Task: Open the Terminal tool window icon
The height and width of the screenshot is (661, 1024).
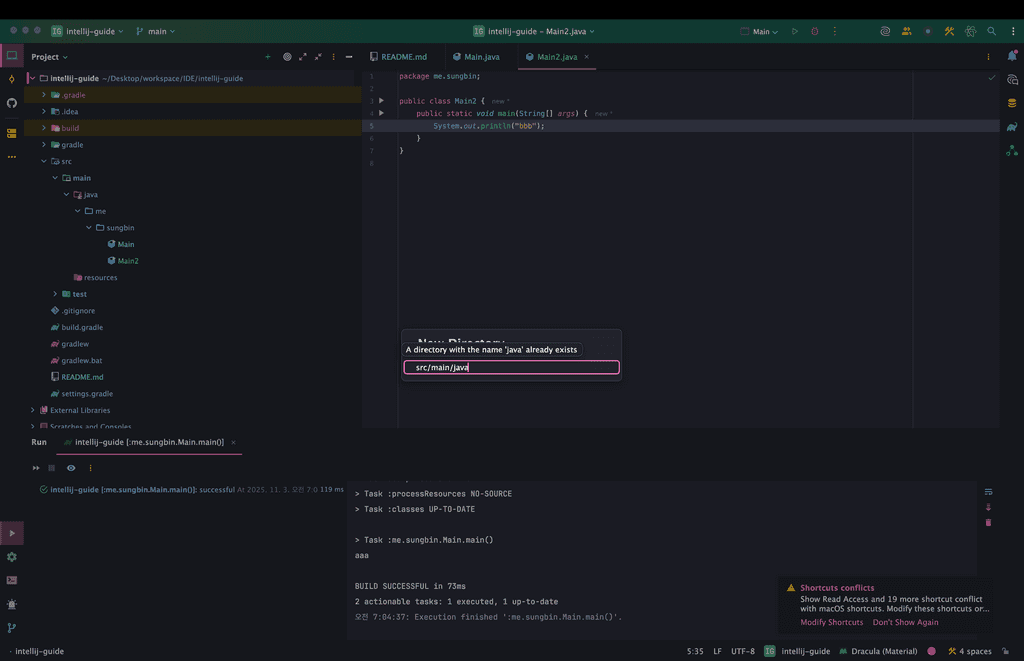Action: [12, 580]
